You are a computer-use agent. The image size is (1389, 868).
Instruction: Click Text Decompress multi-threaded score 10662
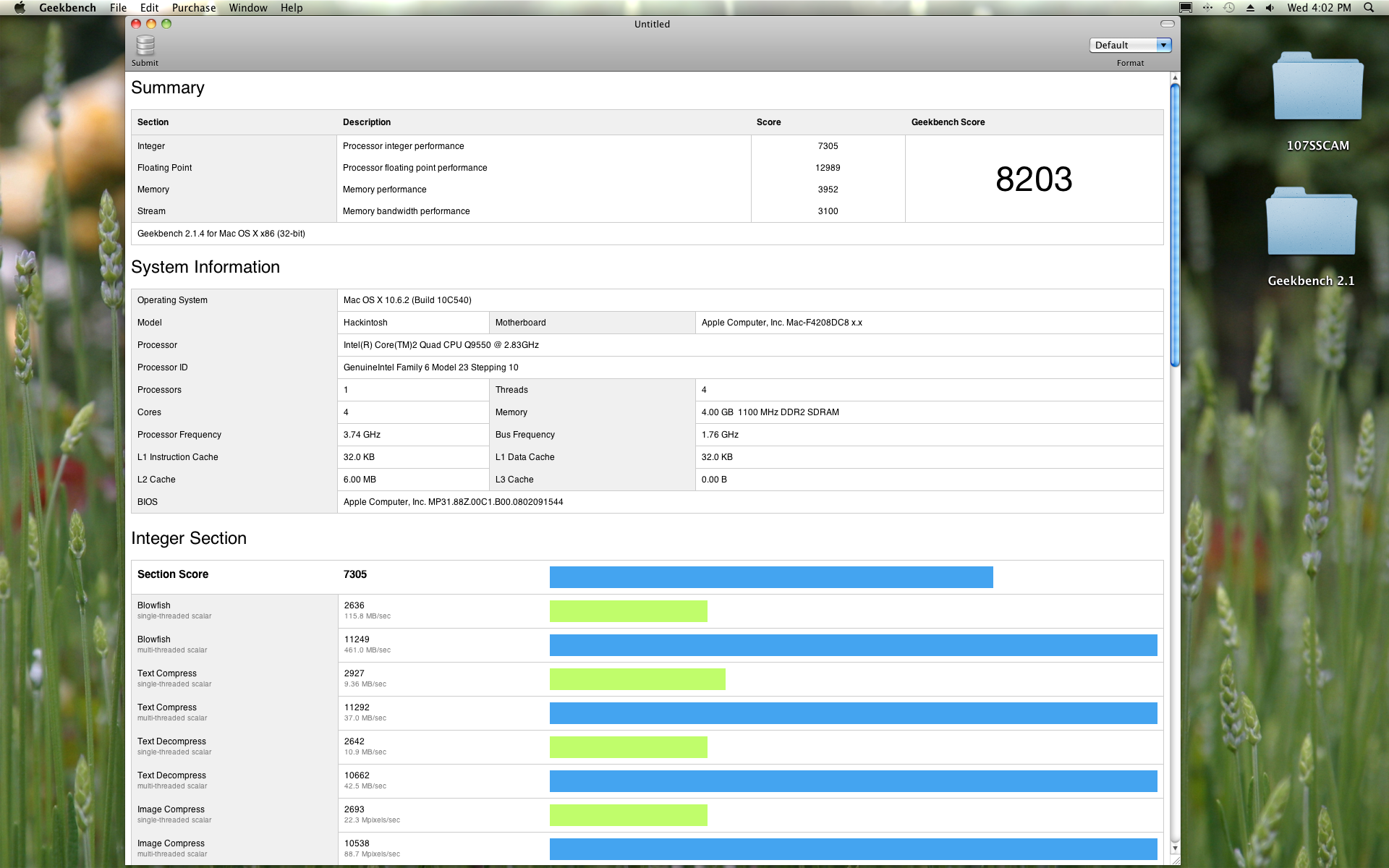357,775
